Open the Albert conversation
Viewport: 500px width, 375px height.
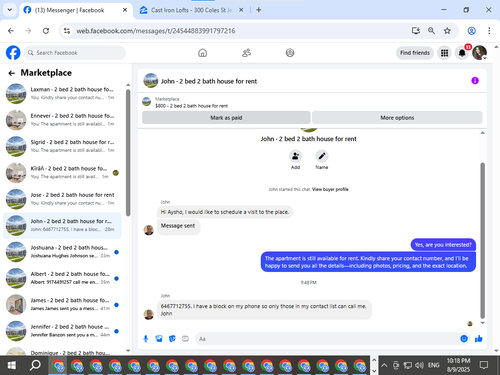click(x=62, y=278)
